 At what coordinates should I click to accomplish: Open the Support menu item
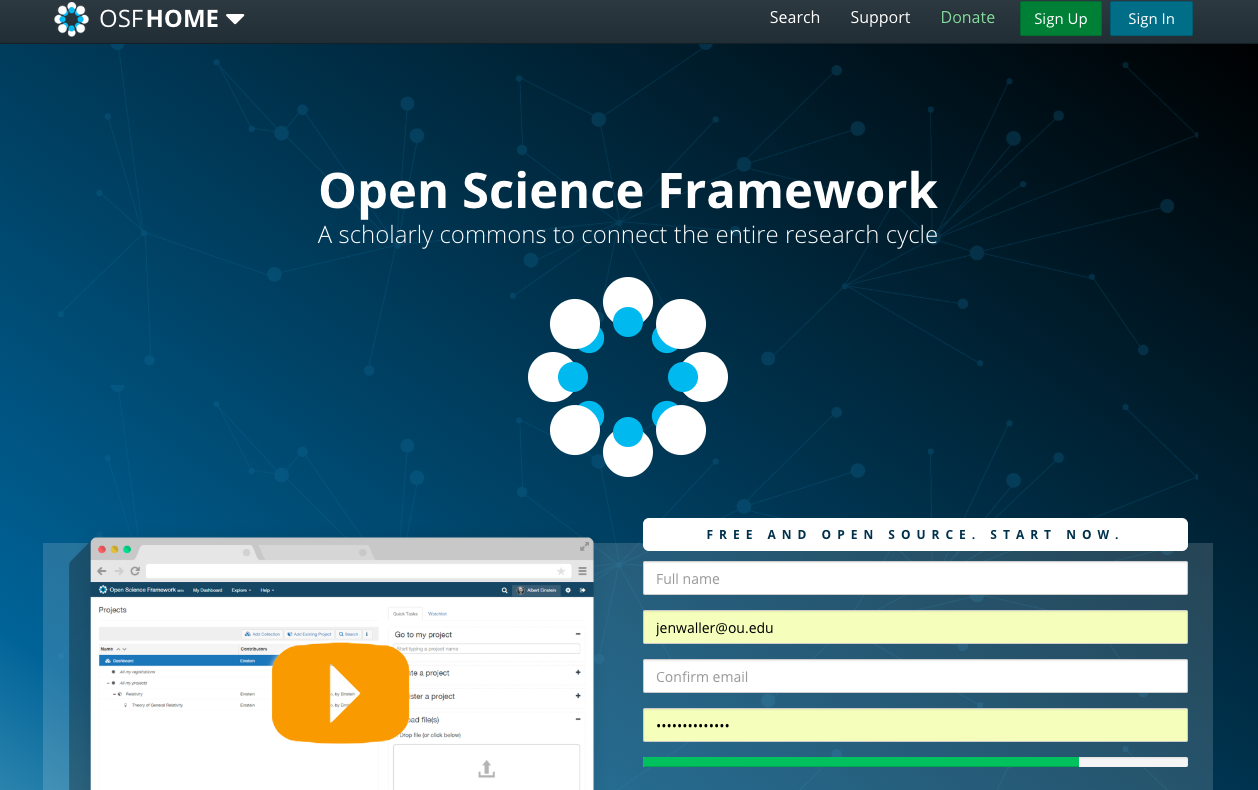click(880, 18)
